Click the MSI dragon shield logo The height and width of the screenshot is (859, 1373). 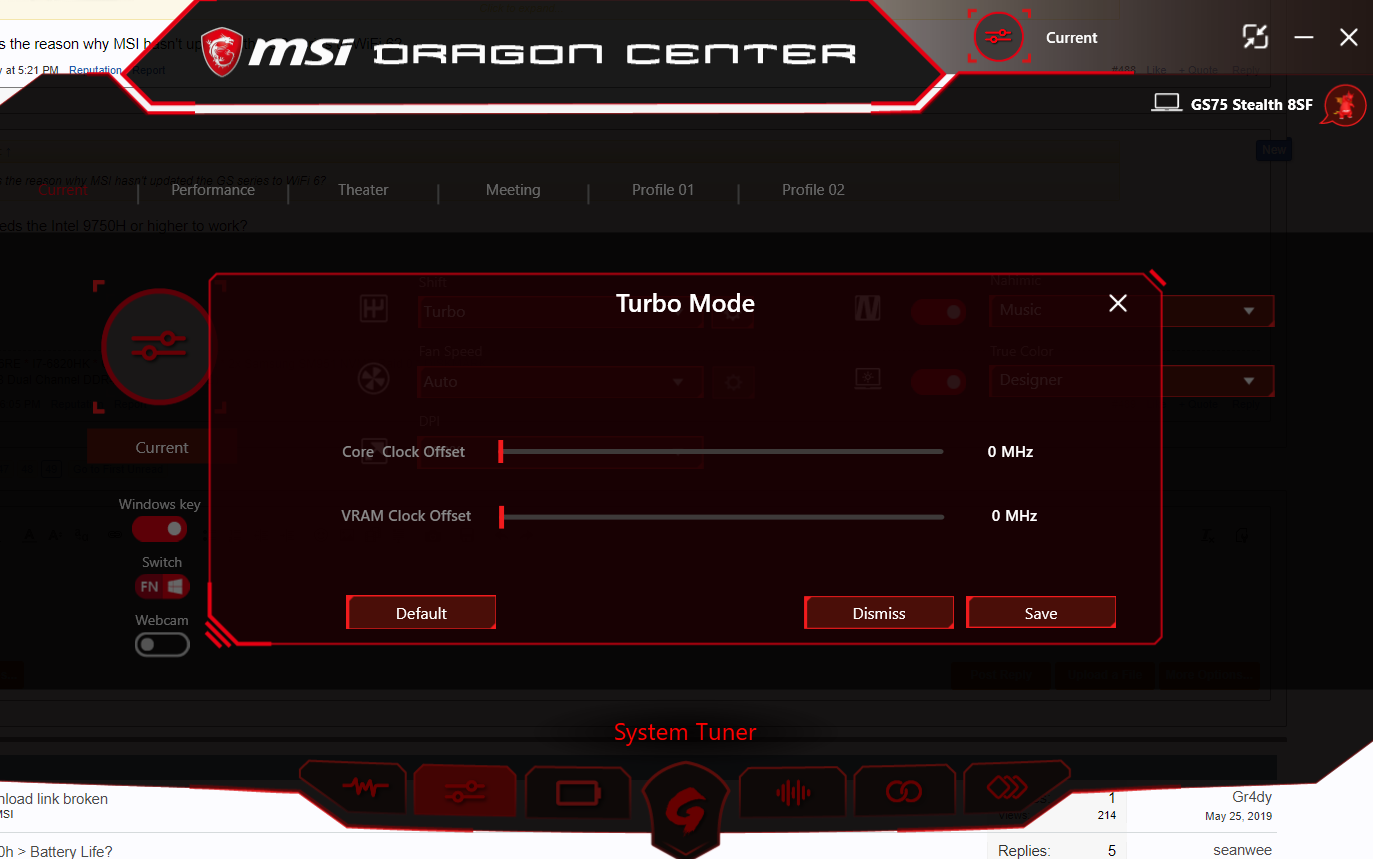pyautogui.click(x=221, y=52)
